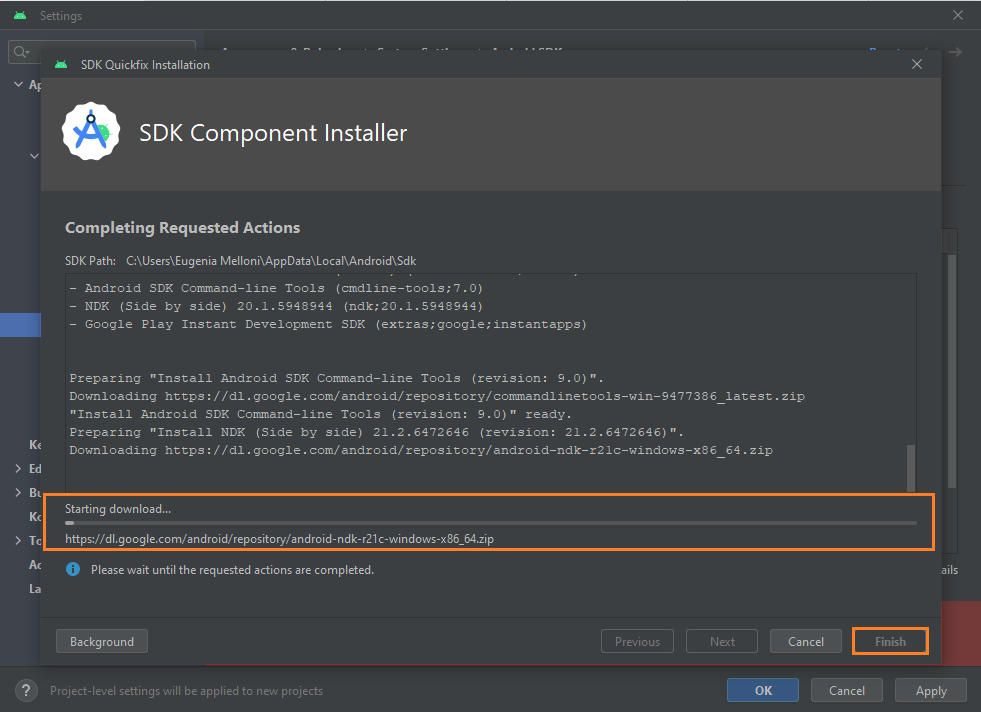Confirm Settings window with OK

[x=763, y=690]
